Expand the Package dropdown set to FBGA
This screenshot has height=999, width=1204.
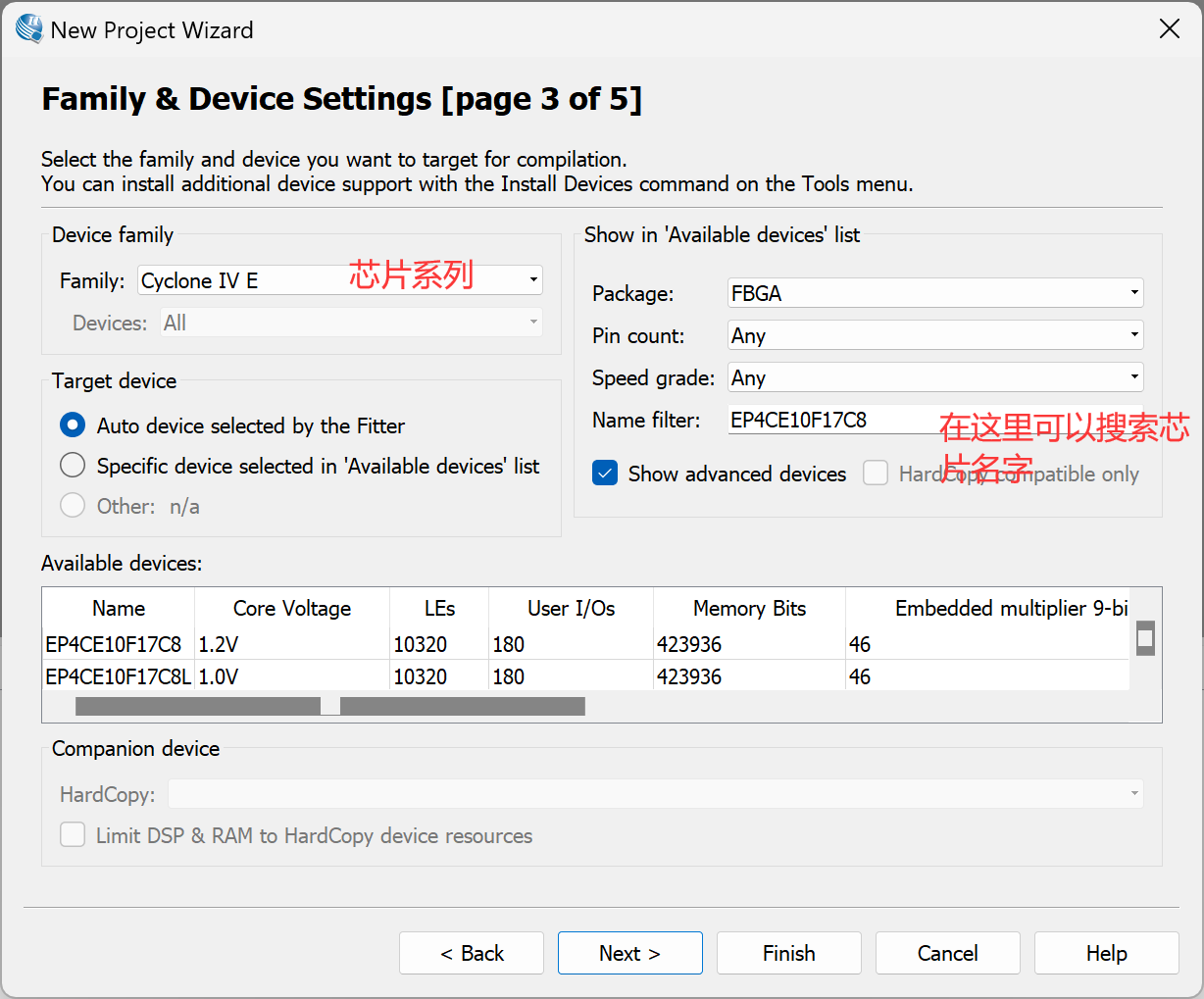coord(934,293)
